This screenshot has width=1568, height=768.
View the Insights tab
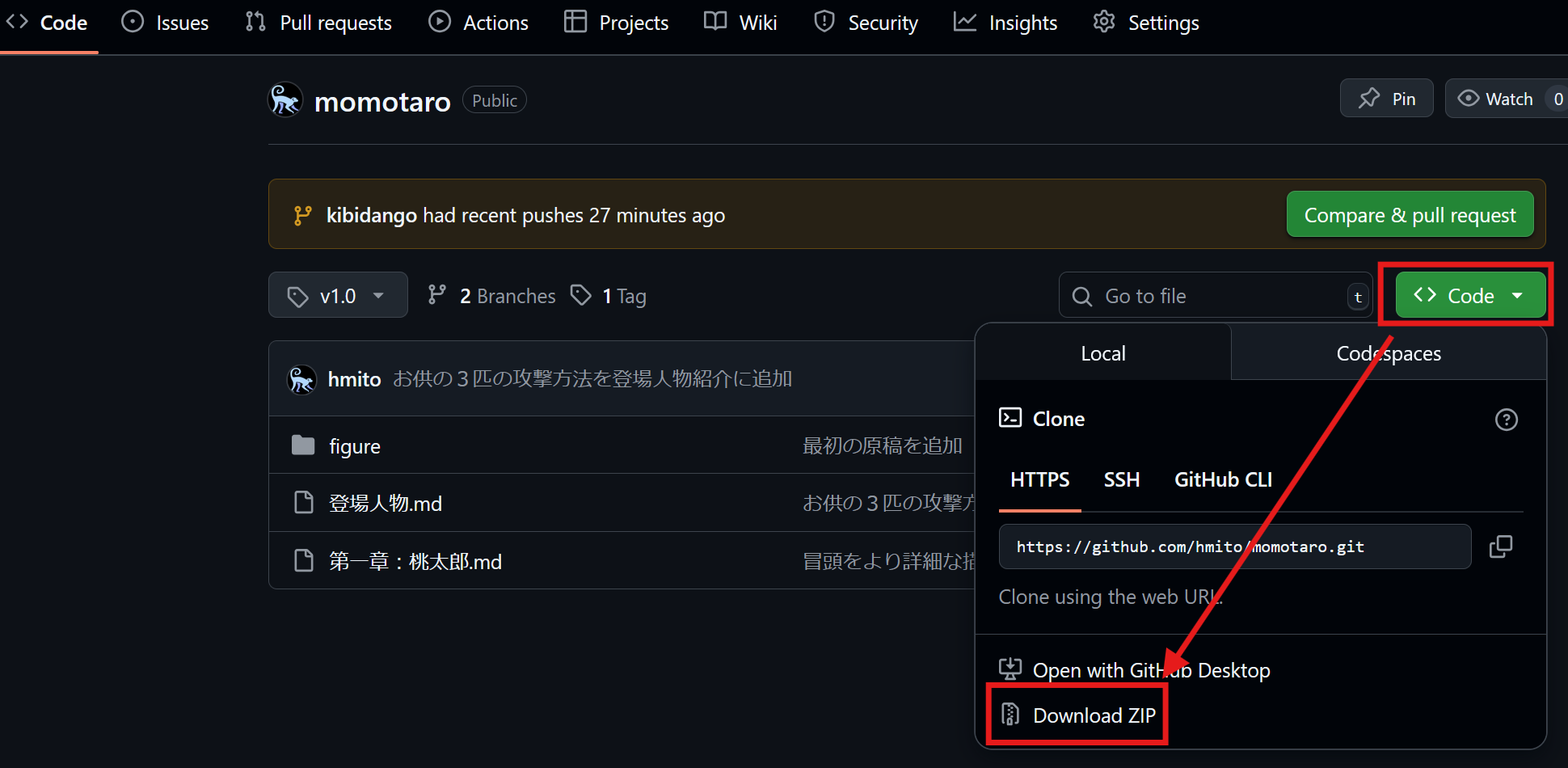coord(1005,23)
